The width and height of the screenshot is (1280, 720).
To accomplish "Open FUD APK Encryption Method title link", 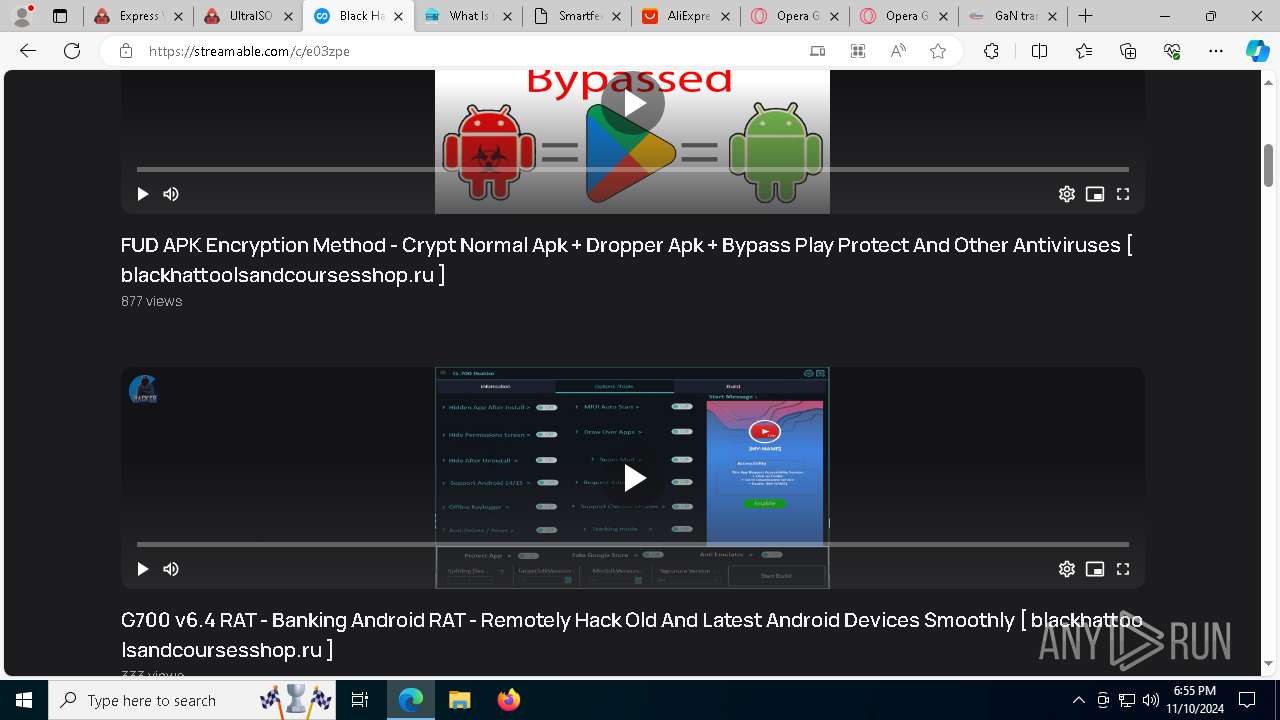I will click(x=627, y=260).
